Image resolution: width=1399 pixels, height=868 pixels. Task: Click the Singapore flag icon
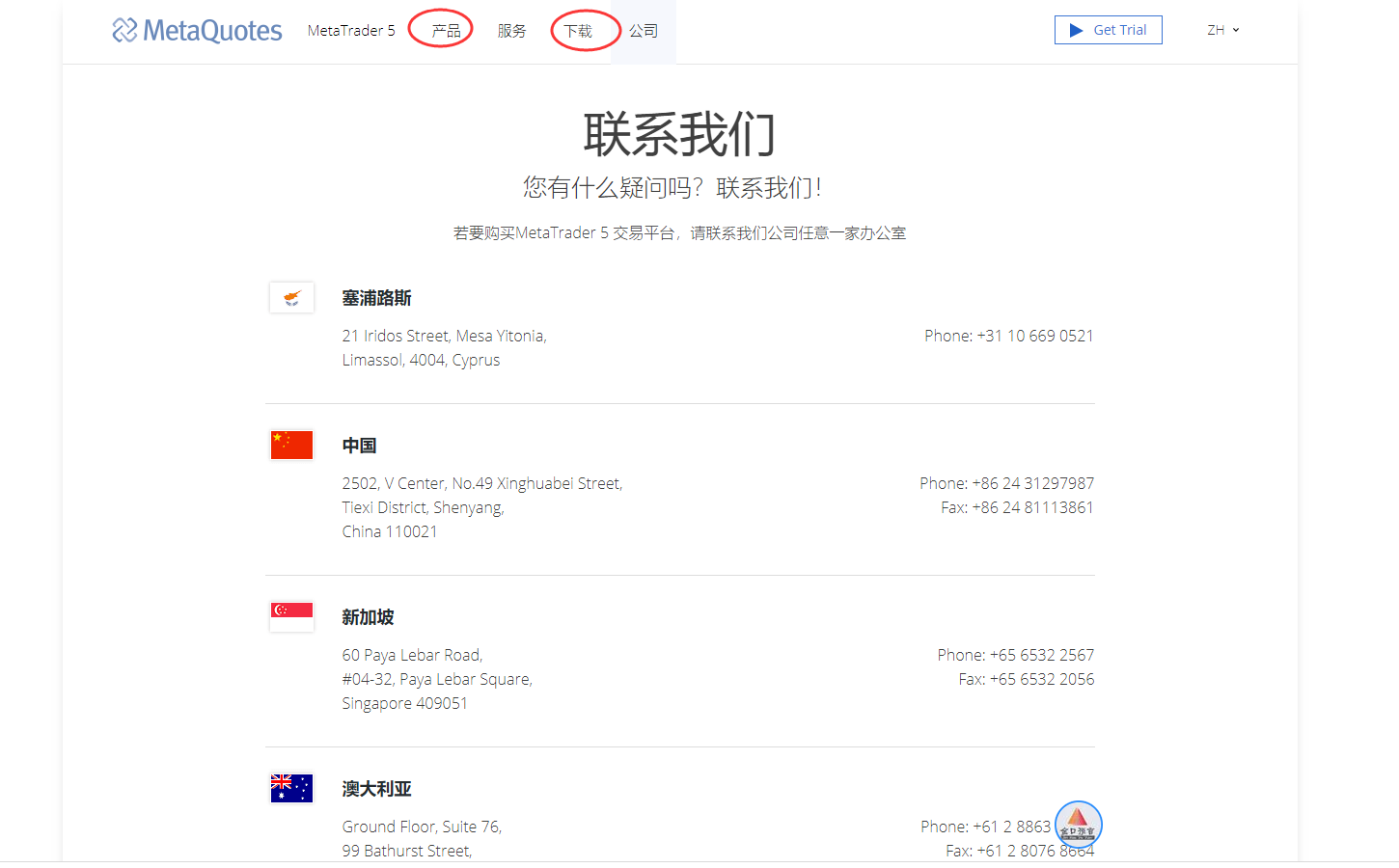(291, 616)
